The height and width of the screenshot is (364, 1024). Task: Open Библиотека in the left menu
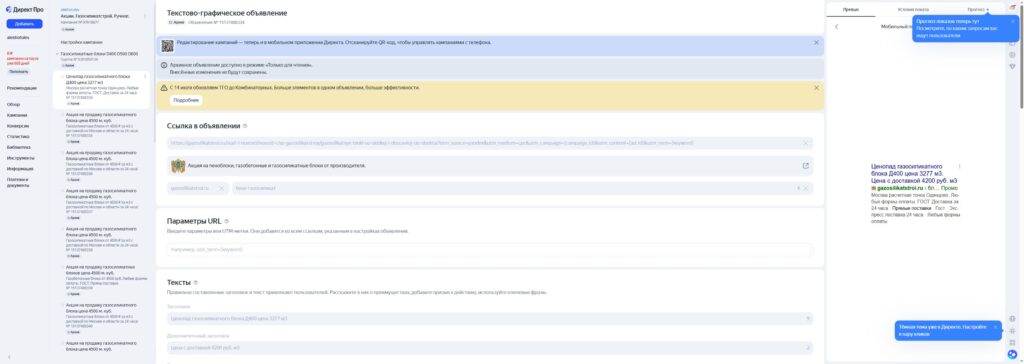point(18,148)
